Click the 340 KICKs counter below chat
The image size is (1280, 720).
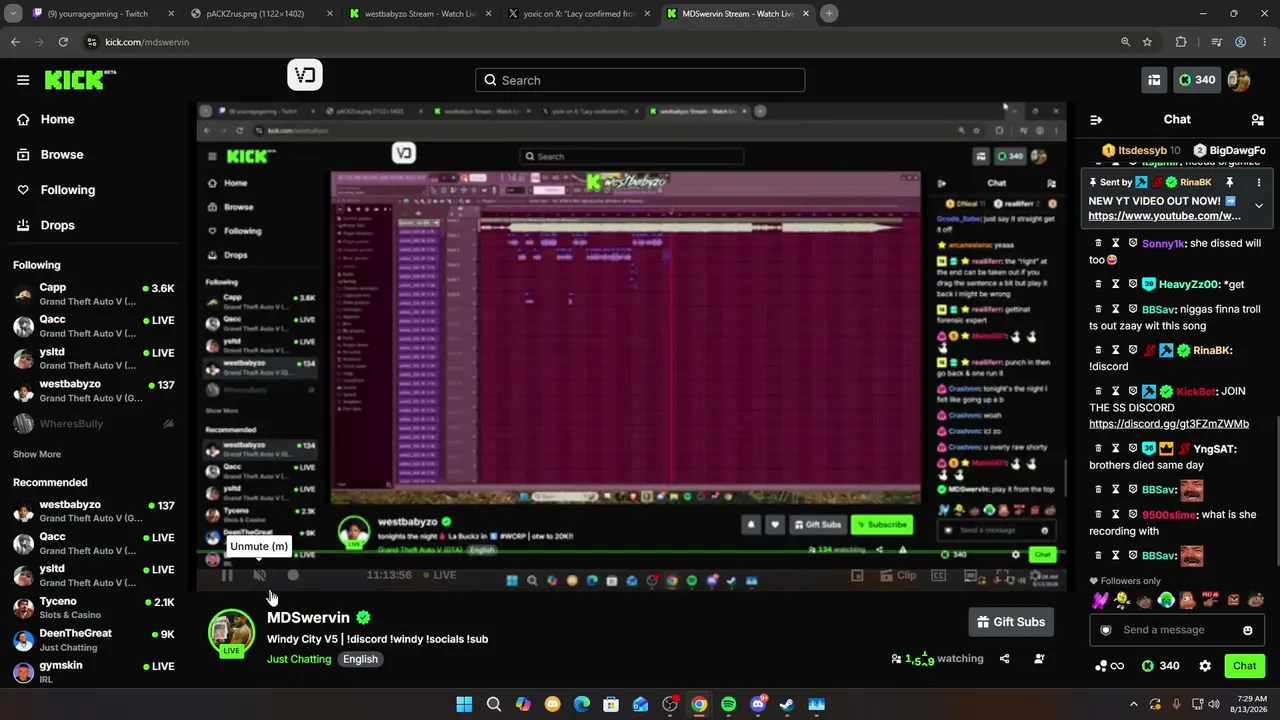(x=1160, y=666)
